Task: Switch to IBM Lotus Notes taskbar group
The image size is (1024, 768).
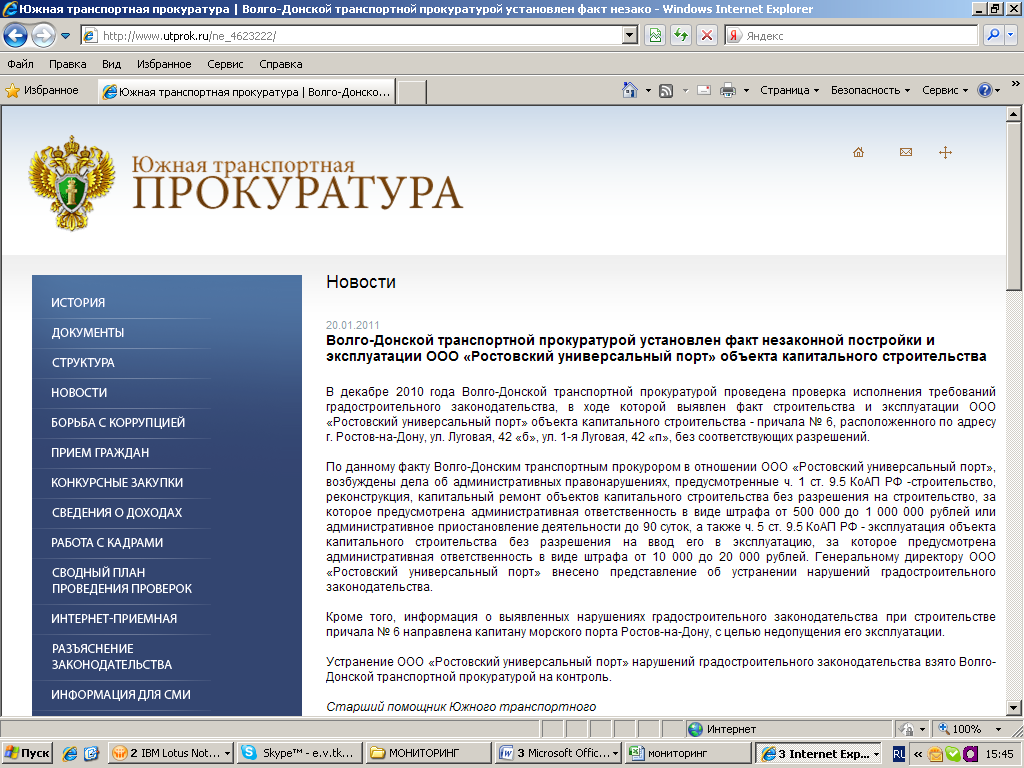Action: click(x=171, y=753)
